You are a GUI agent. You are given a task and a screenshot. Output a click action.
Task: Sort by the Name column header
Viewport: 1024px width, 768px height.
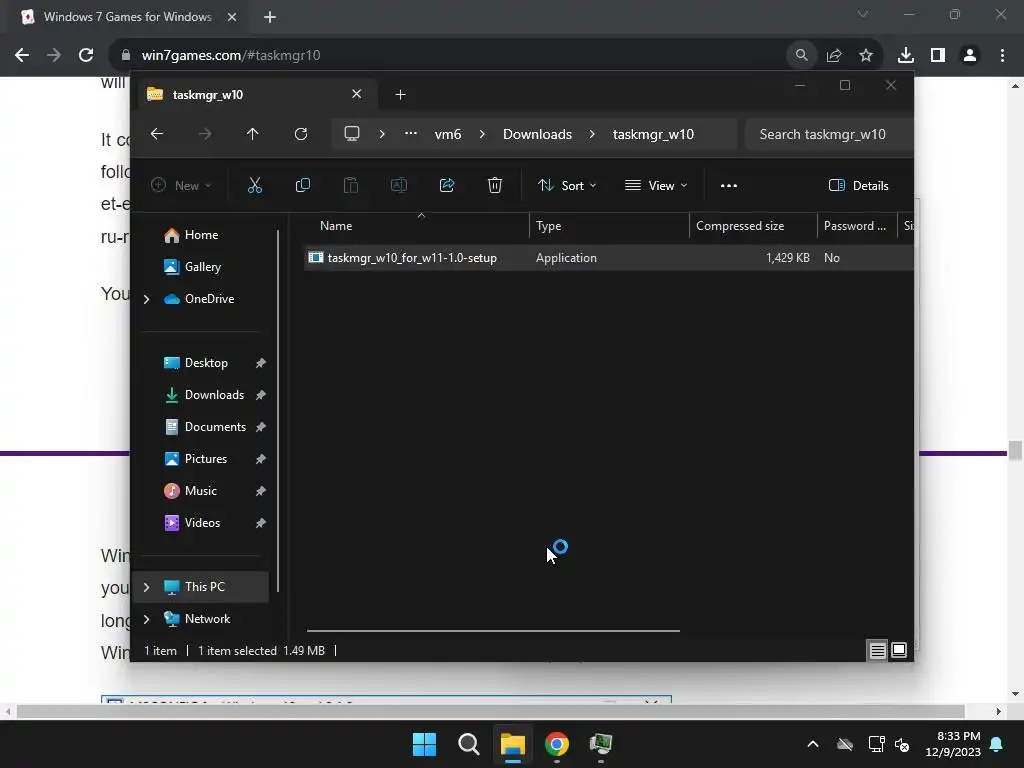[418, 226]
